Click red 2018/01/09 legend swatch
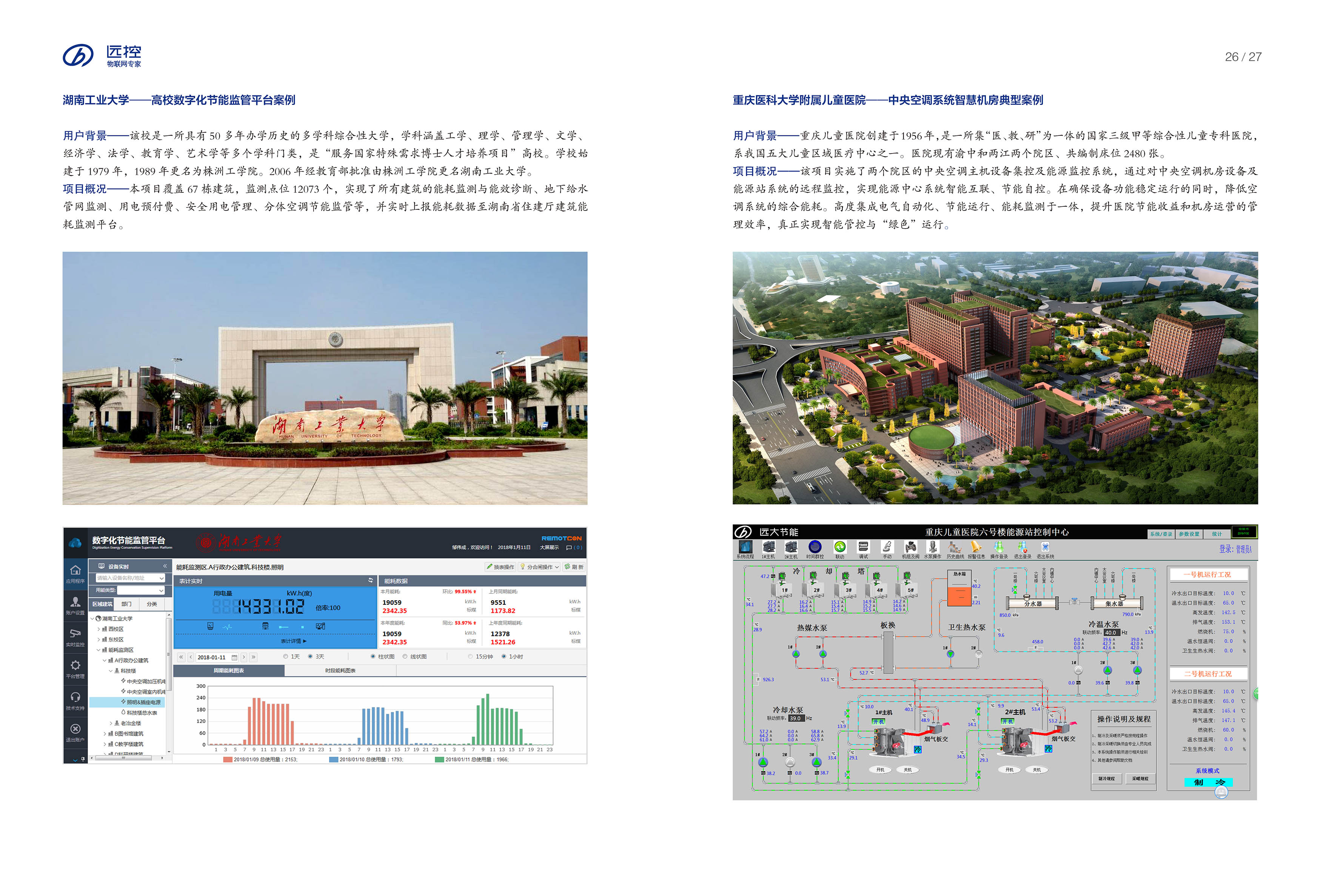The height and width of the screenshot is (896, 1321). [x=227, y=759]
